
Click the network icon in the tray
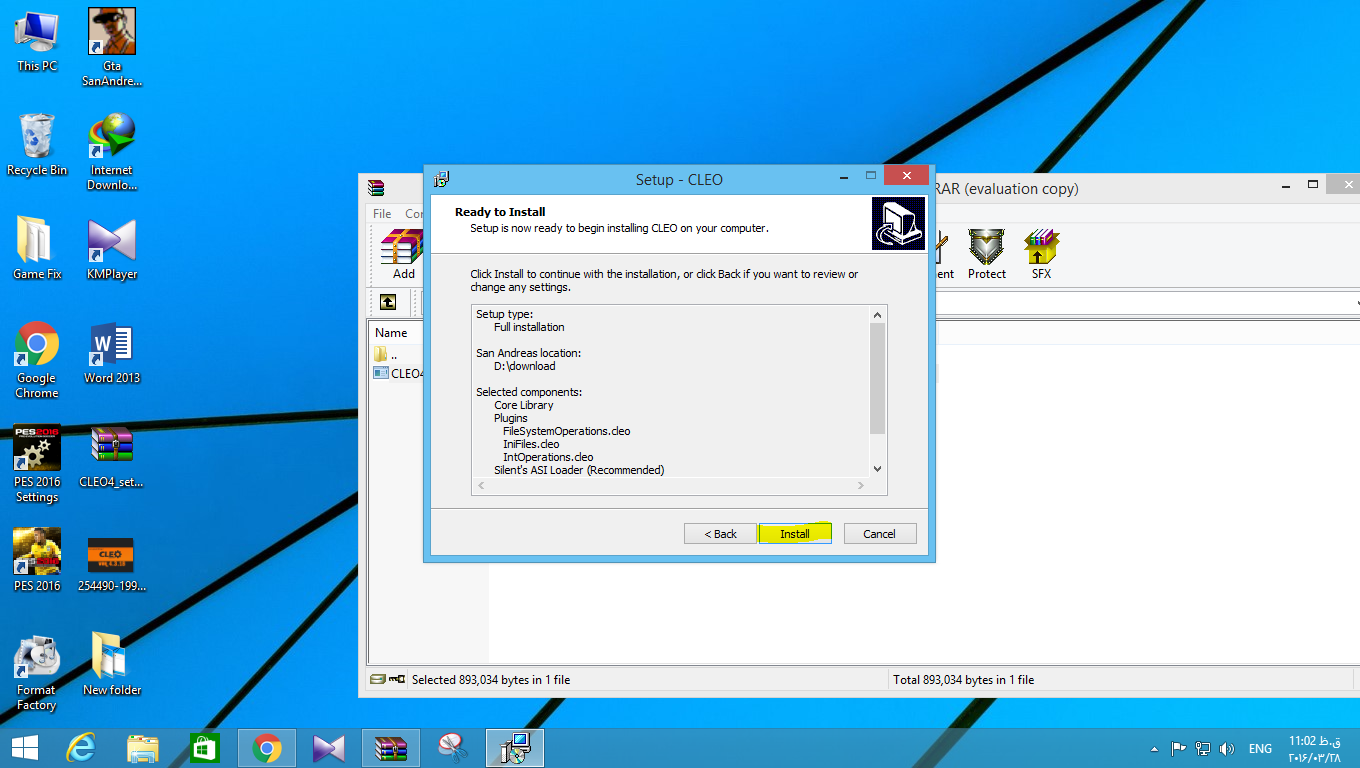coord(1203,749)
